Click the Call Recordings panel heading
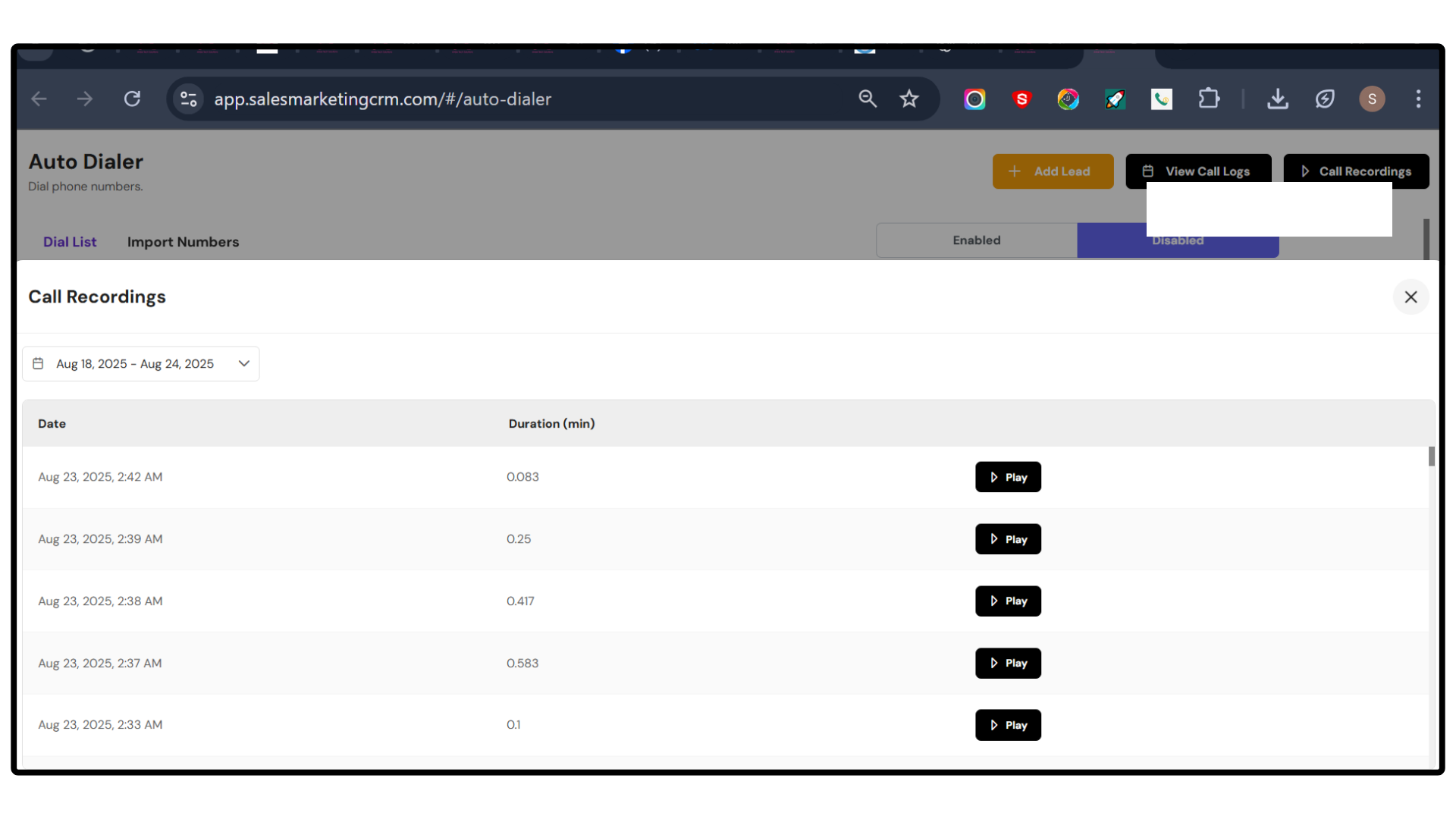The height and width of the screenshot is (819, 1456). coord(97,297)
